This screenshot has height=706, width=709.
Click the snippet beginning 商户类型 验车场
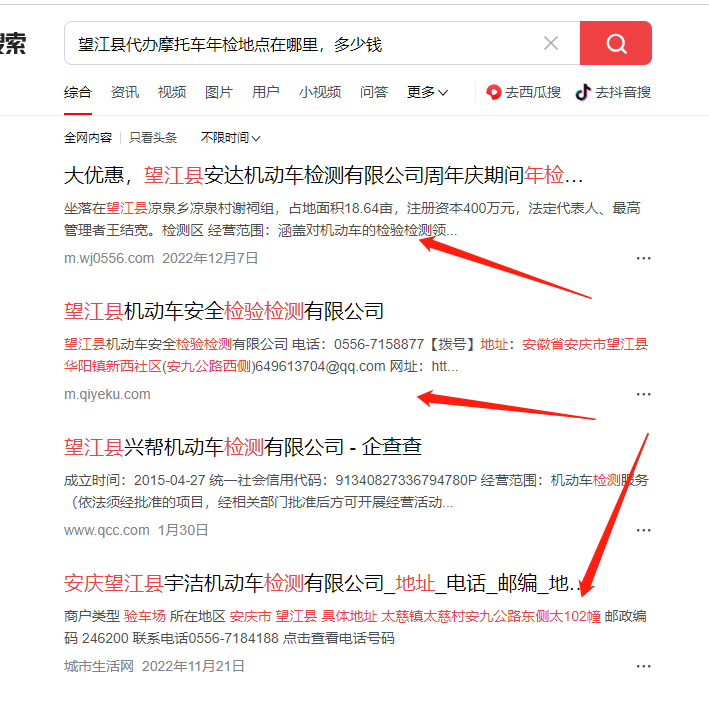click(355, 627)
